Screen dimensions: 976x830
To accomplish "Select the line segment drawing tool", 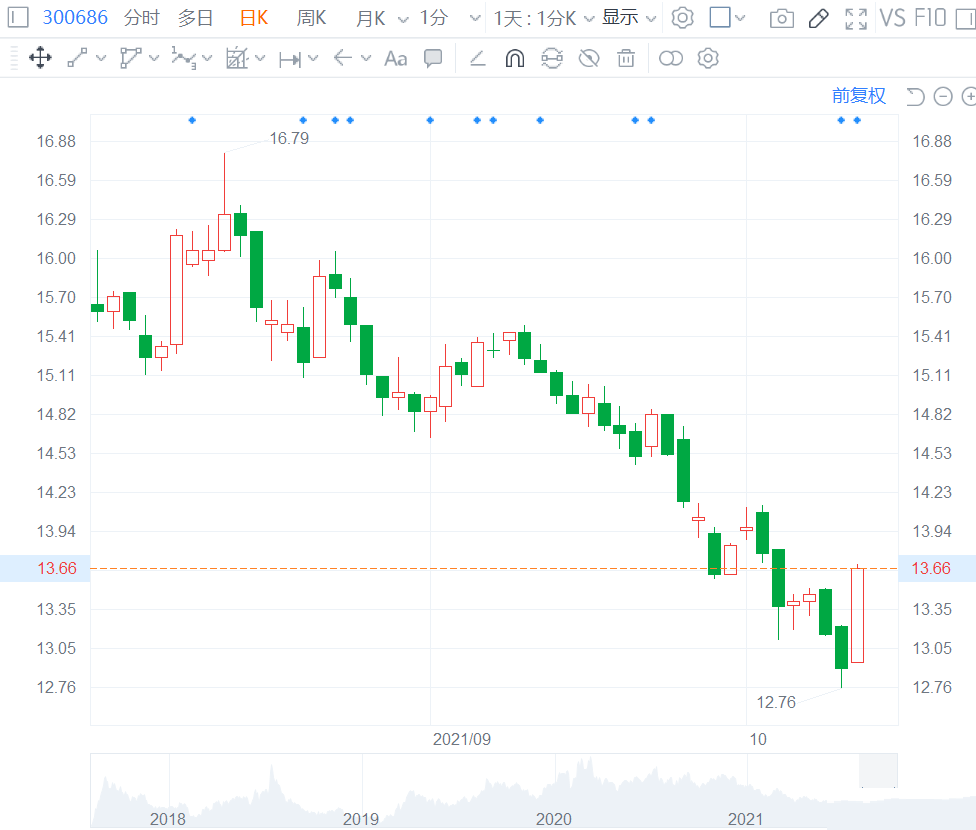I will click(77, 58).
